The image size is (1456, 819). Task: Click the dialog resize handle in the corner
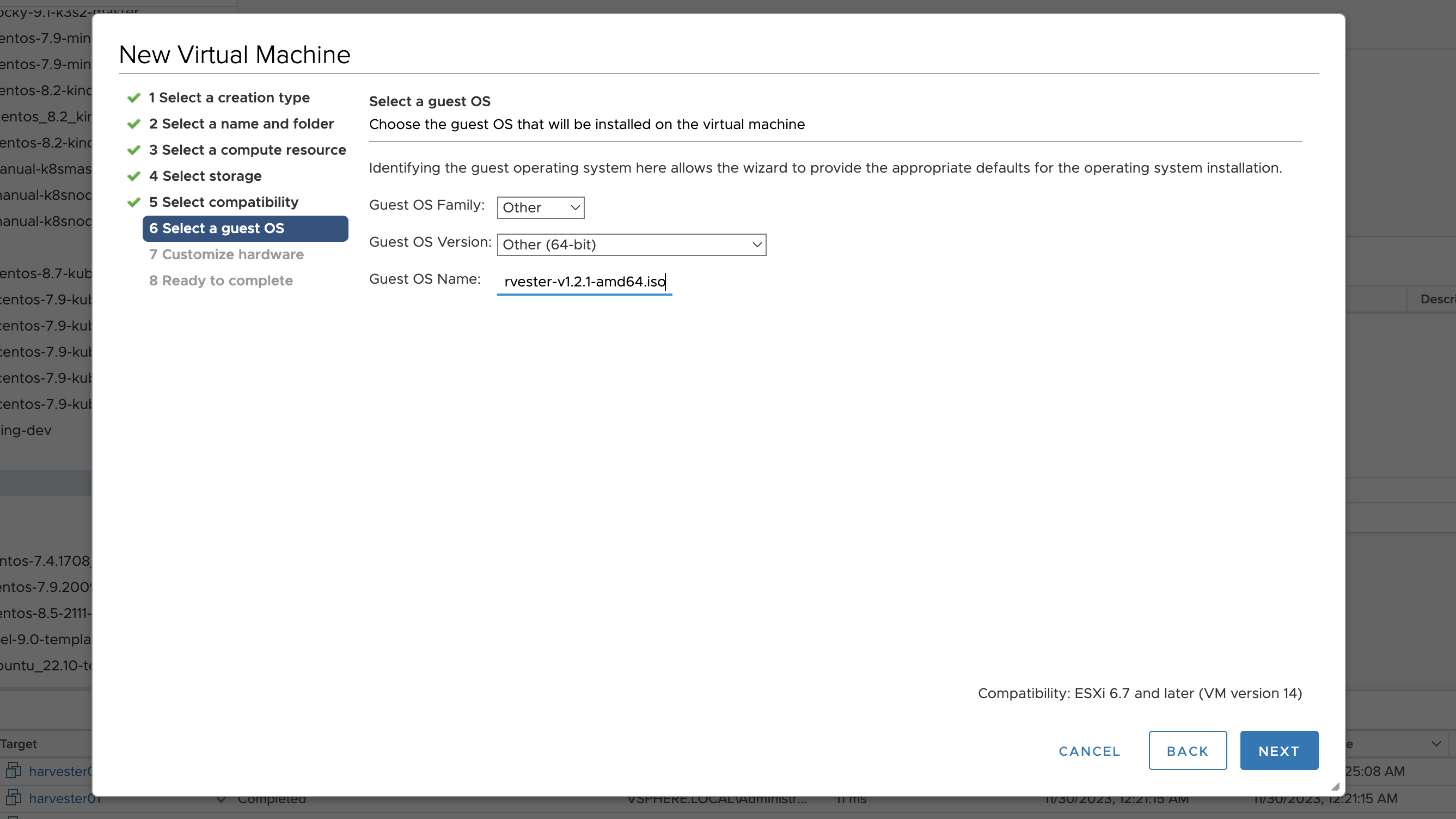[1336, 787]
